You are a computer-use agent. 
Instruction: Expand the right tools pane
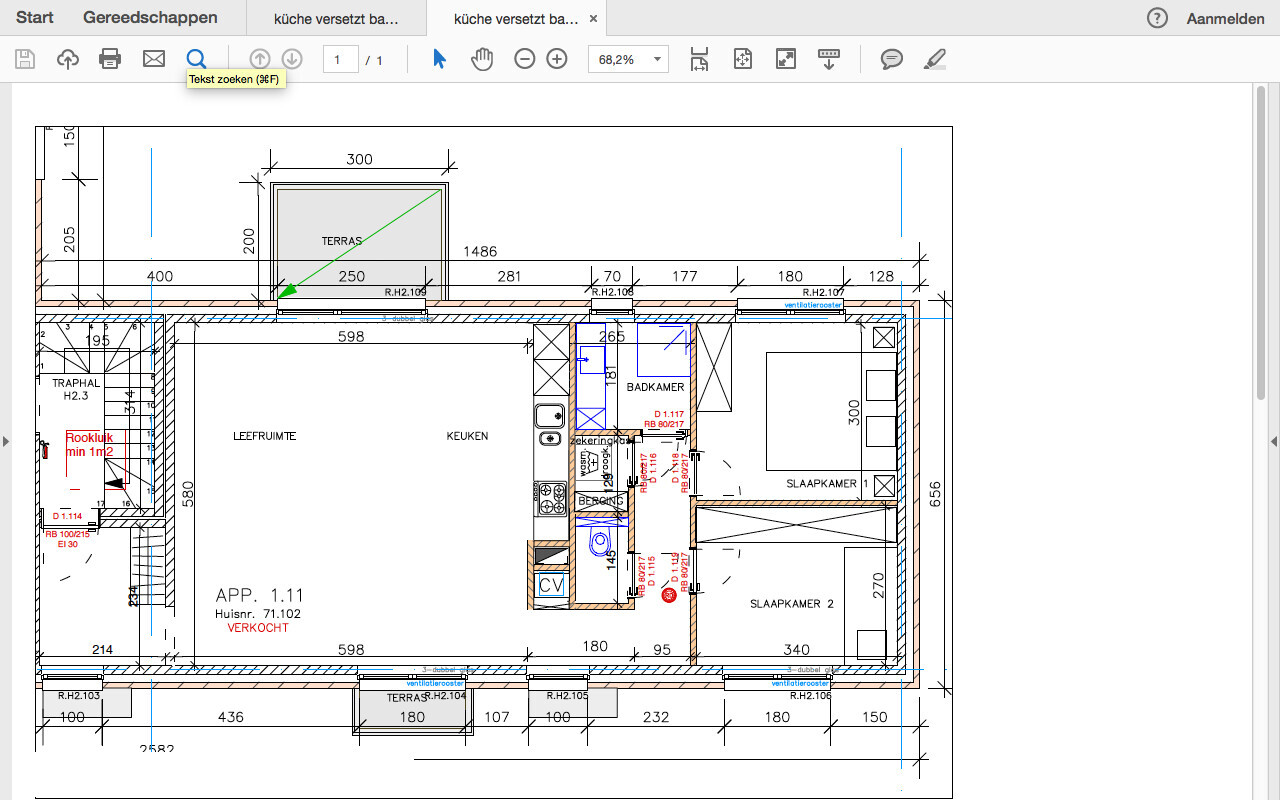[1273, 441]
